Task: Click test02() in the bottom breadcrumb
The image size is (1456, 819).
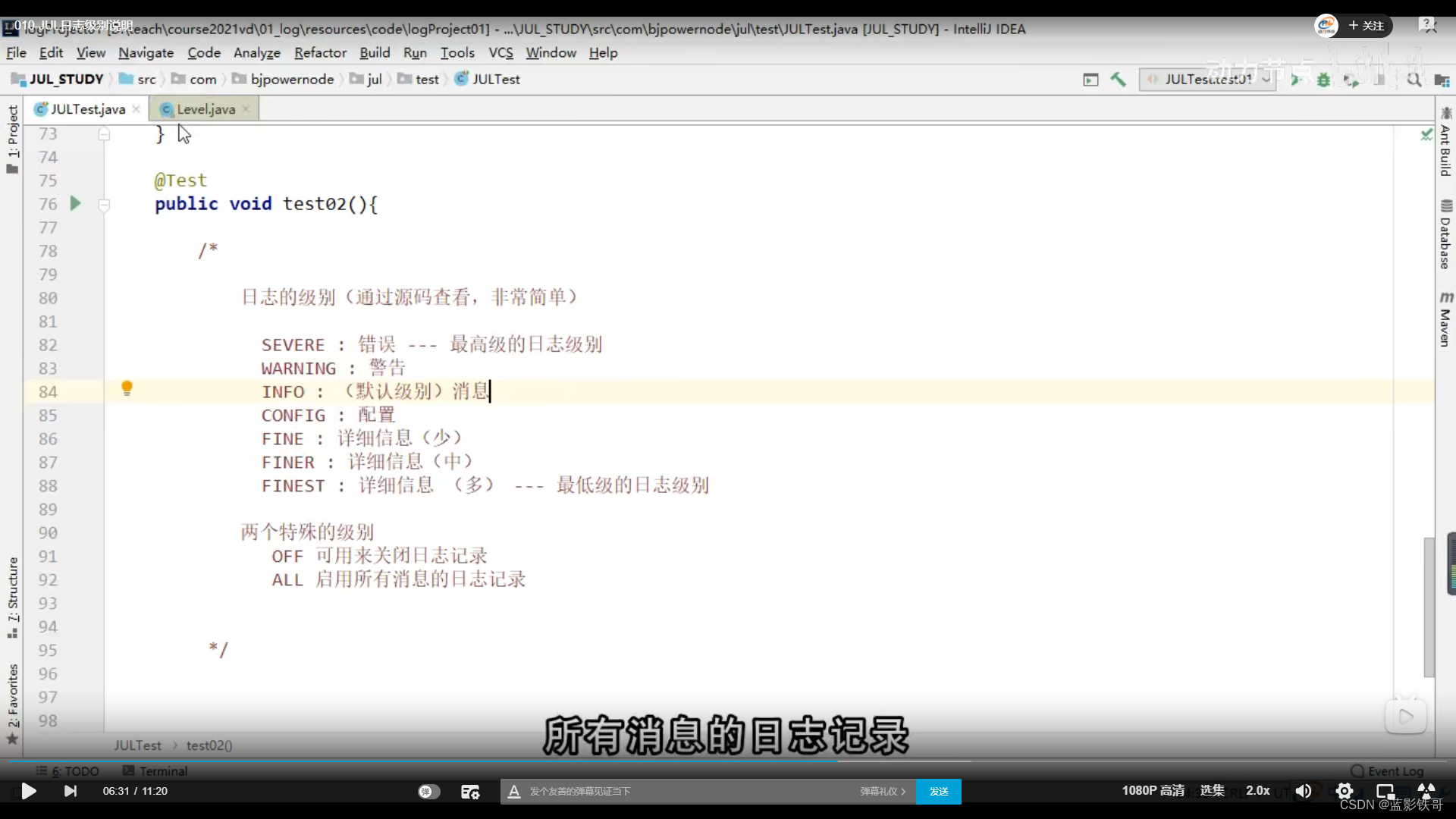Action: tap(209, 745)
